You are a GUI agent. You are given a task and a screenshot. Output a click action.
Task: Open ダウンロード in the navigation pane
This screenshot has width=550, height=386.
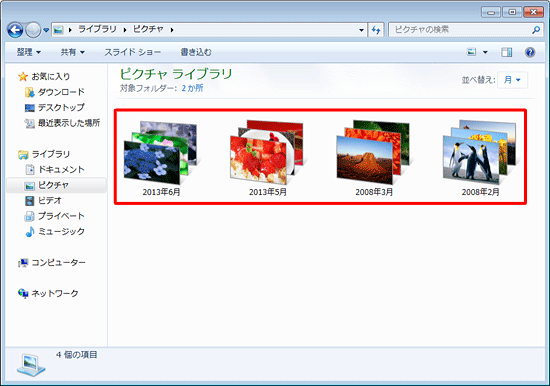pos(61,92)
